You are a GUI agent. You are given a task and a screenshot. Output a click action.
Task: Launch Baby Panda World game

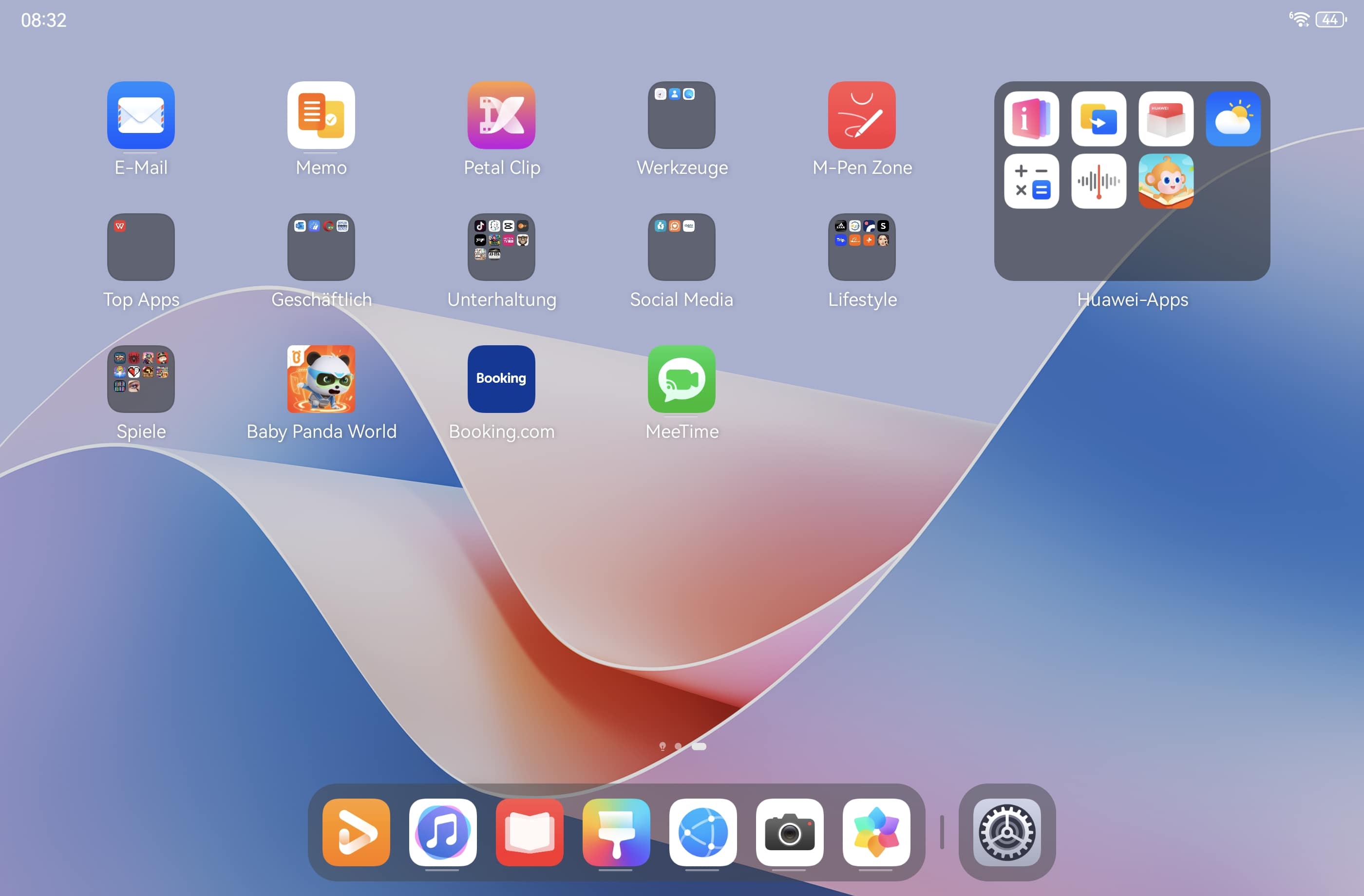(321, 379)
